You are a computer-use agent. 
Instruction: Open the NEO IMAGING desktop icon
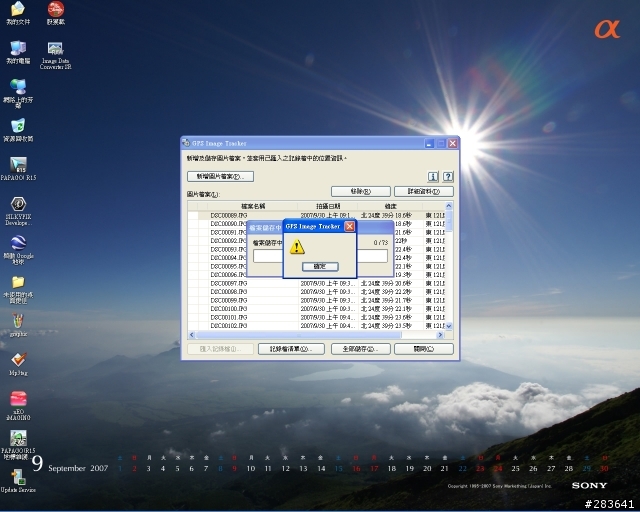[x=18, y=405]
